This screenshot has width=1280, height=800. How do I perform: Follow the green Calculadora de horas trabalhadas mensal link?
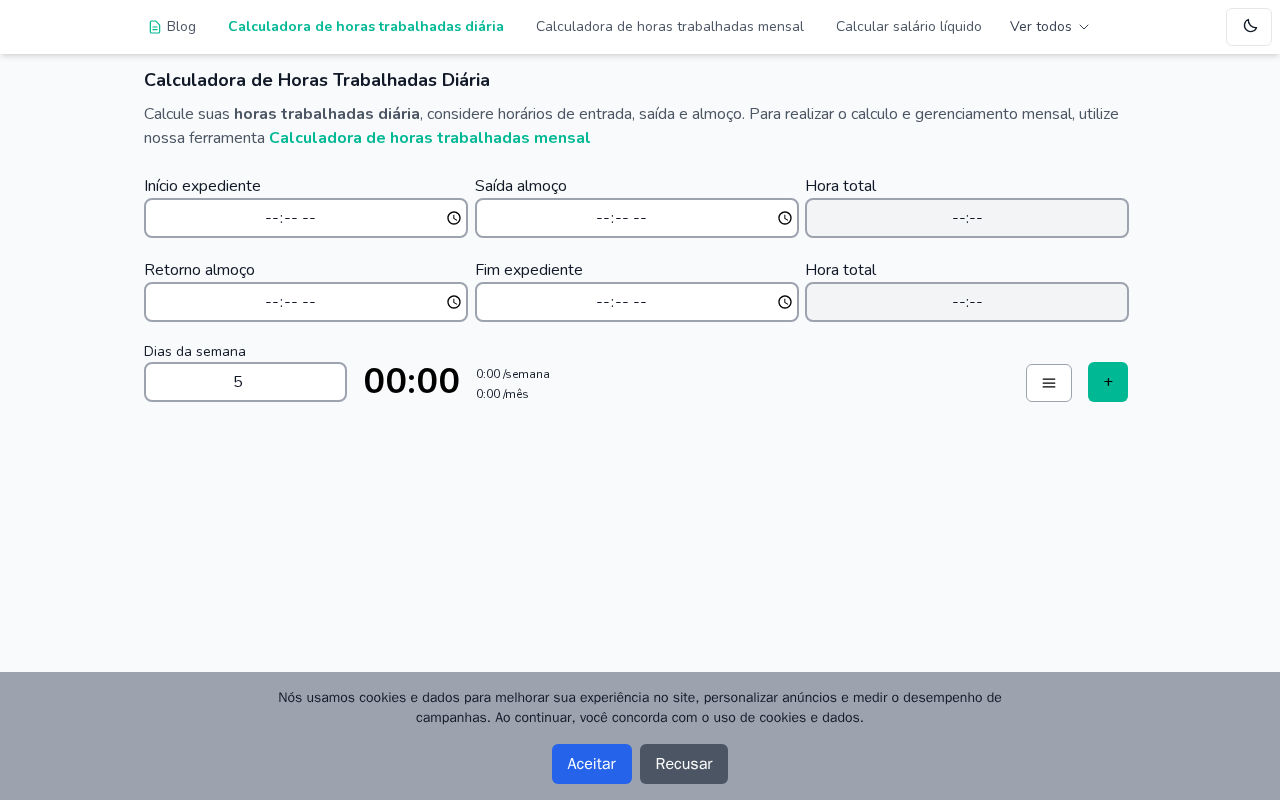(429, 138)
